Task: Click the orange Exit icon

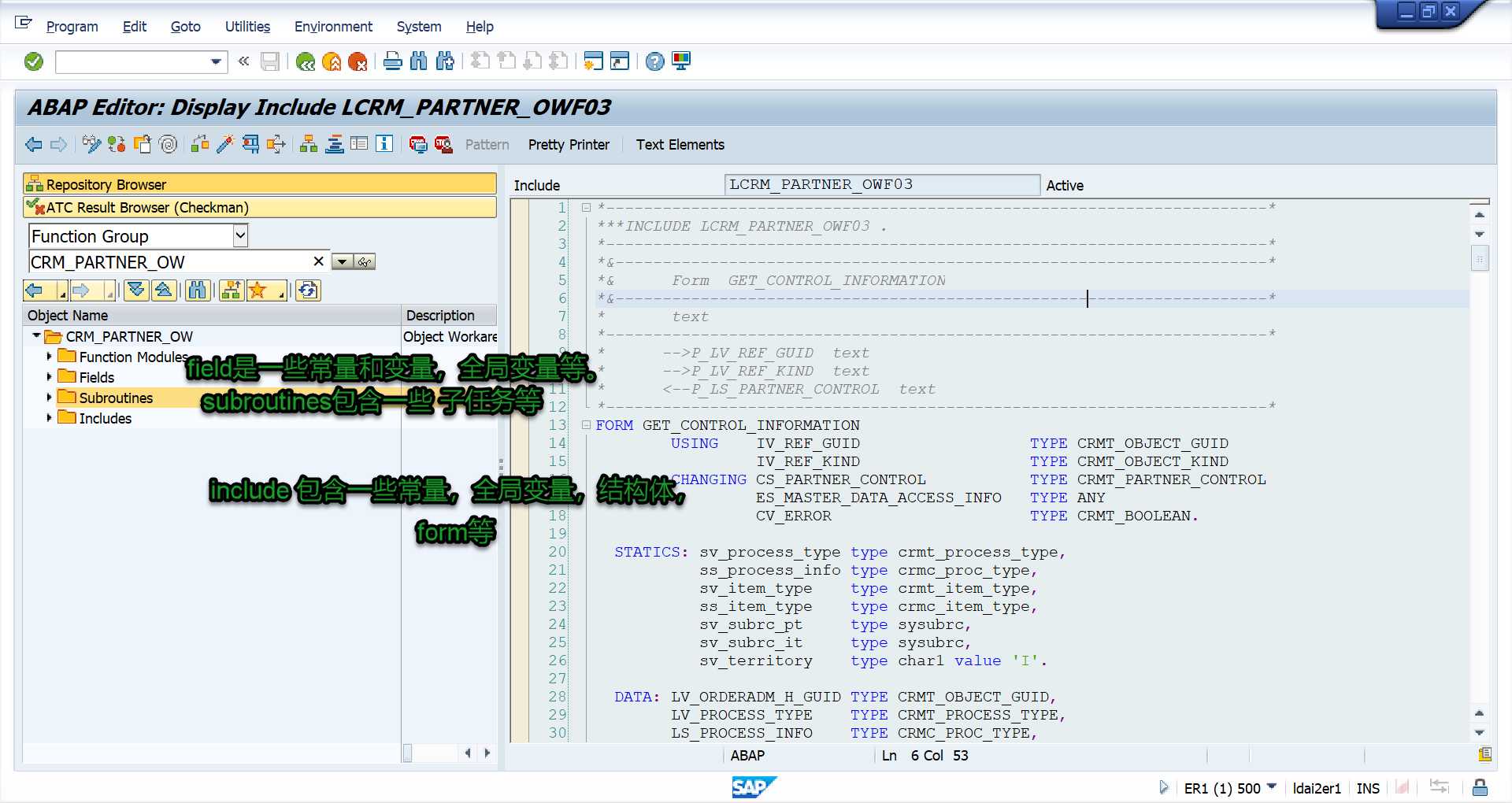Action: [332, 61]
